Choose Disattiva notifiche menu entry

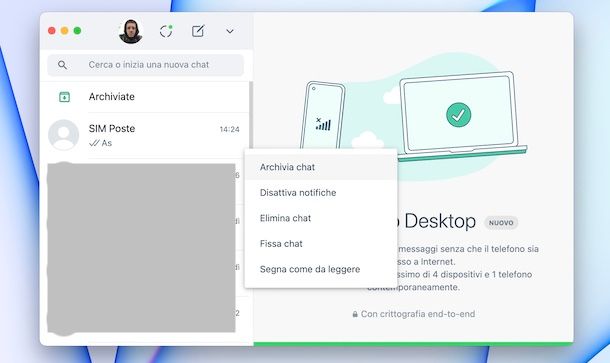pos(321,193)
